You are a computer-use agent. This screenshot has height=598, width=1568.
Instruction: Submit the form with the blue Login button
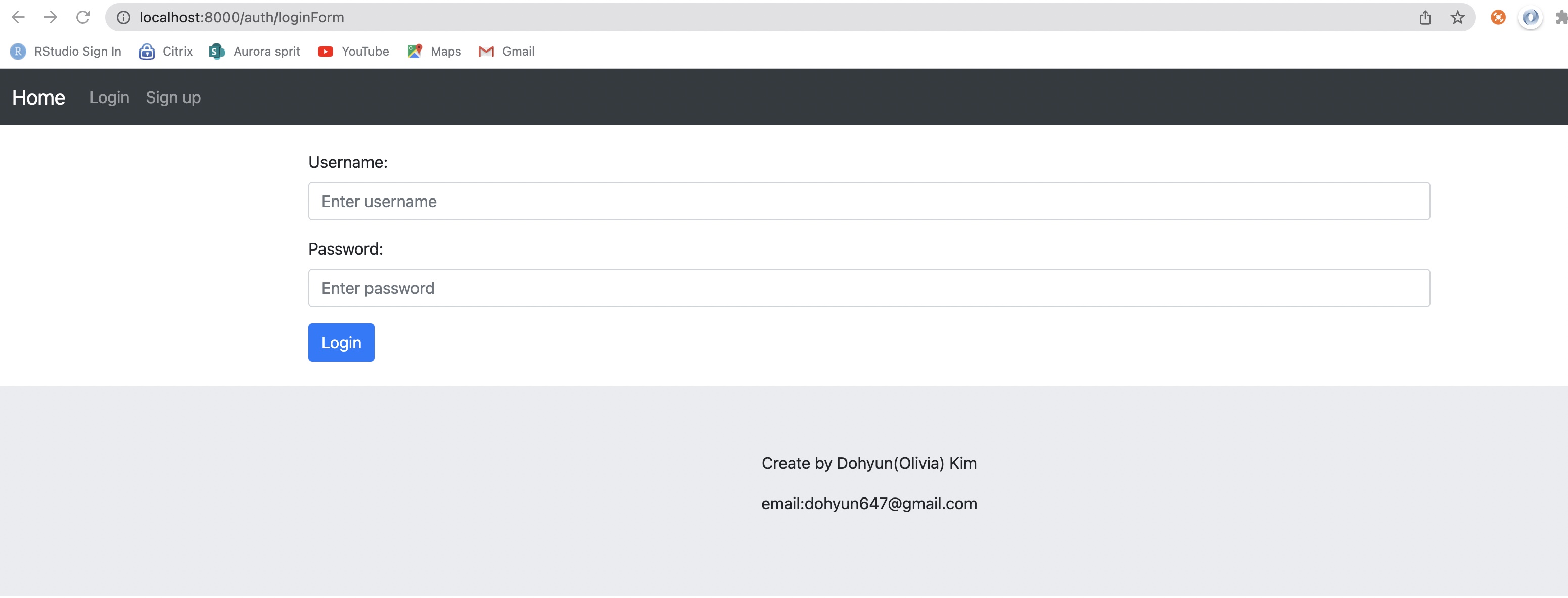(x=342, y=342)
